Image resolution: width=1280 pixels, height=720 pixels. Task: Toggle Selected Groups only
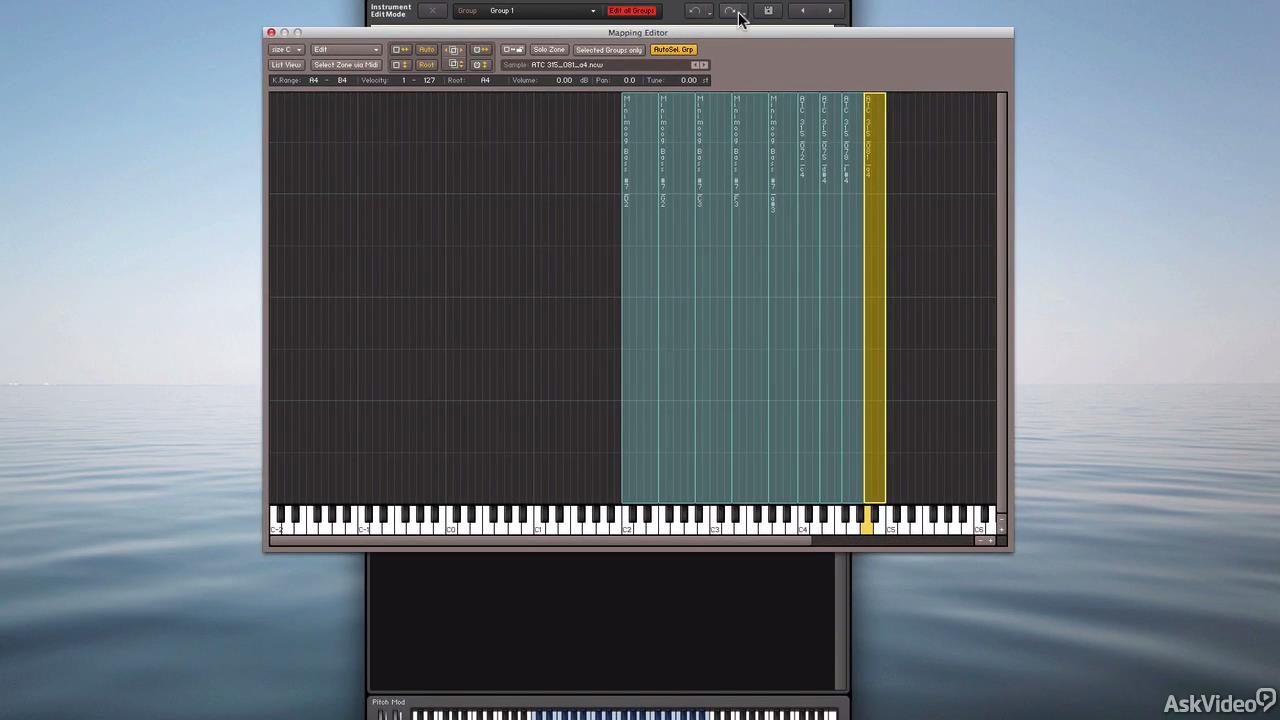coord(610,50)
